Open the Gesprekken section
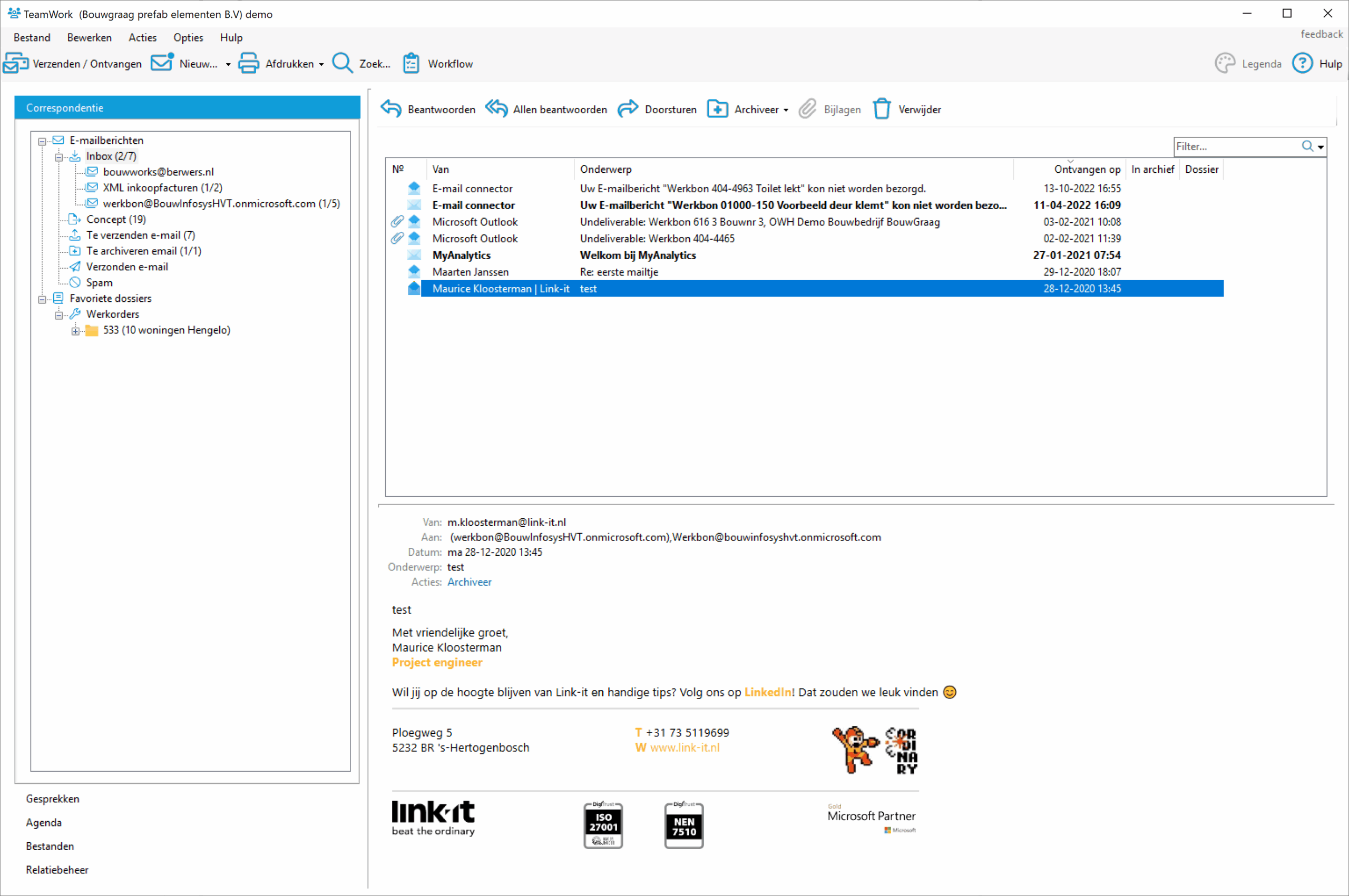 click(53, 798)
